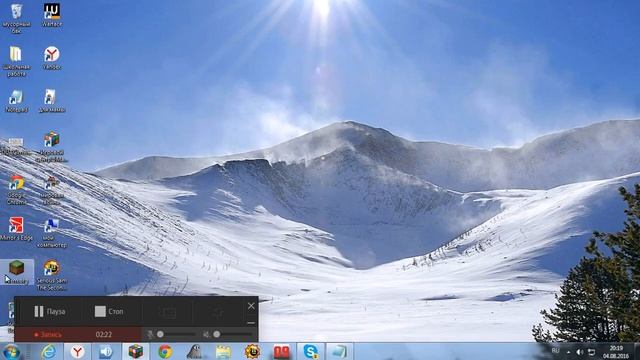Click the dimmed fullscreen button in recorder
The height and width of the screenshot is (360, 640).
point(219,312)
